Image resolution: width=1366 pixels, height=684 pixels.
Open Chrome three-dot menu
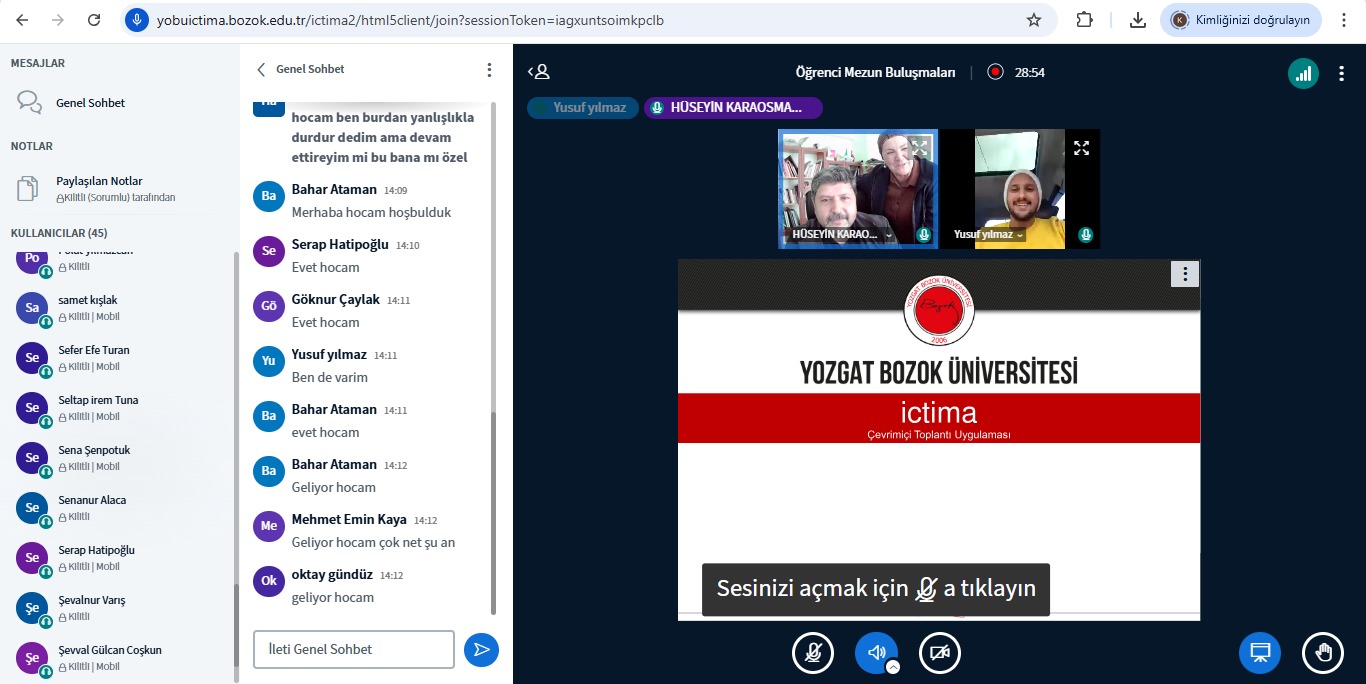pyautogui.click(x=1344, y=20)
